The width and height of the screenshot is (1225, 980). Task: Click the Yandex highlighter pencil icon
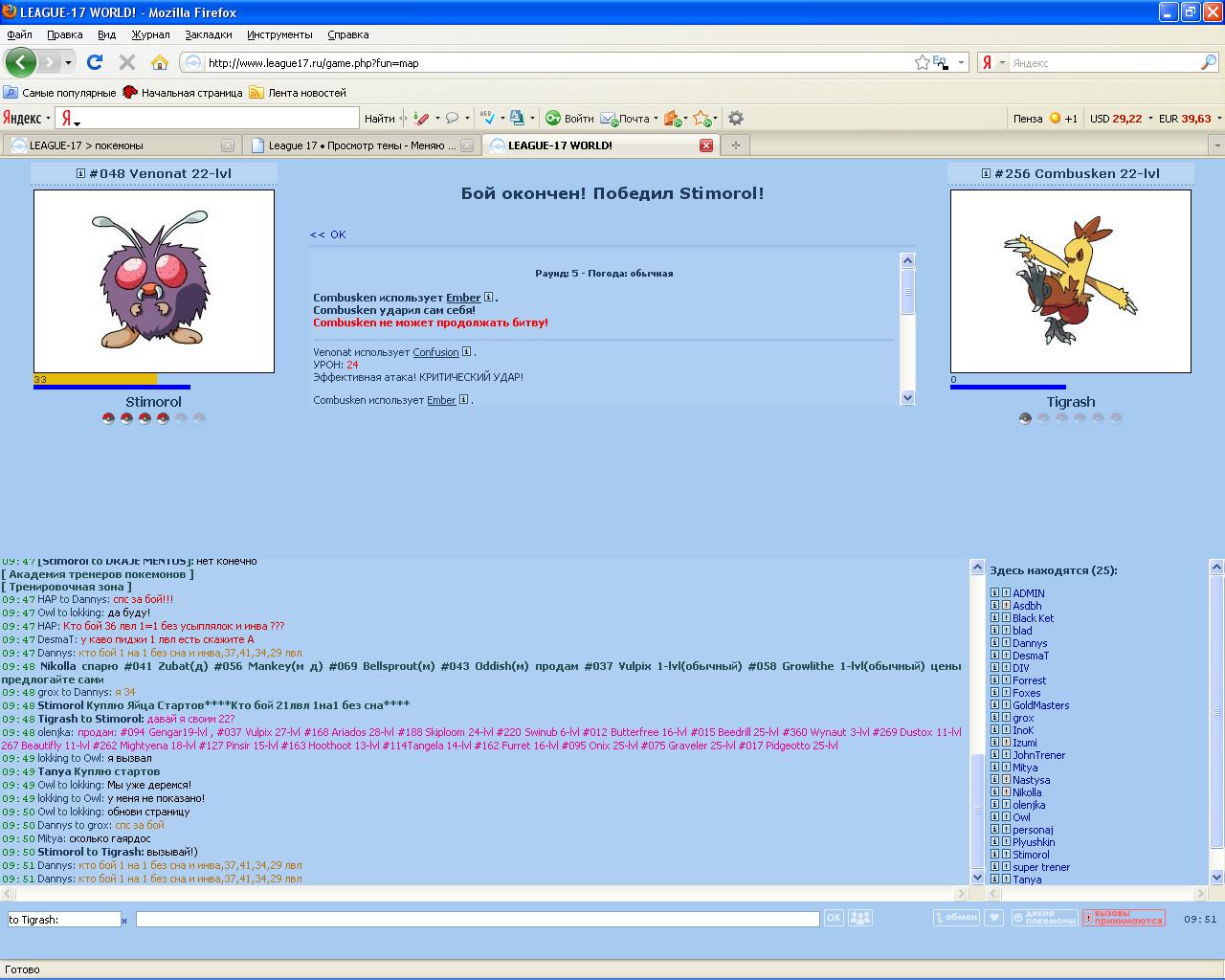tap(421, 119)
